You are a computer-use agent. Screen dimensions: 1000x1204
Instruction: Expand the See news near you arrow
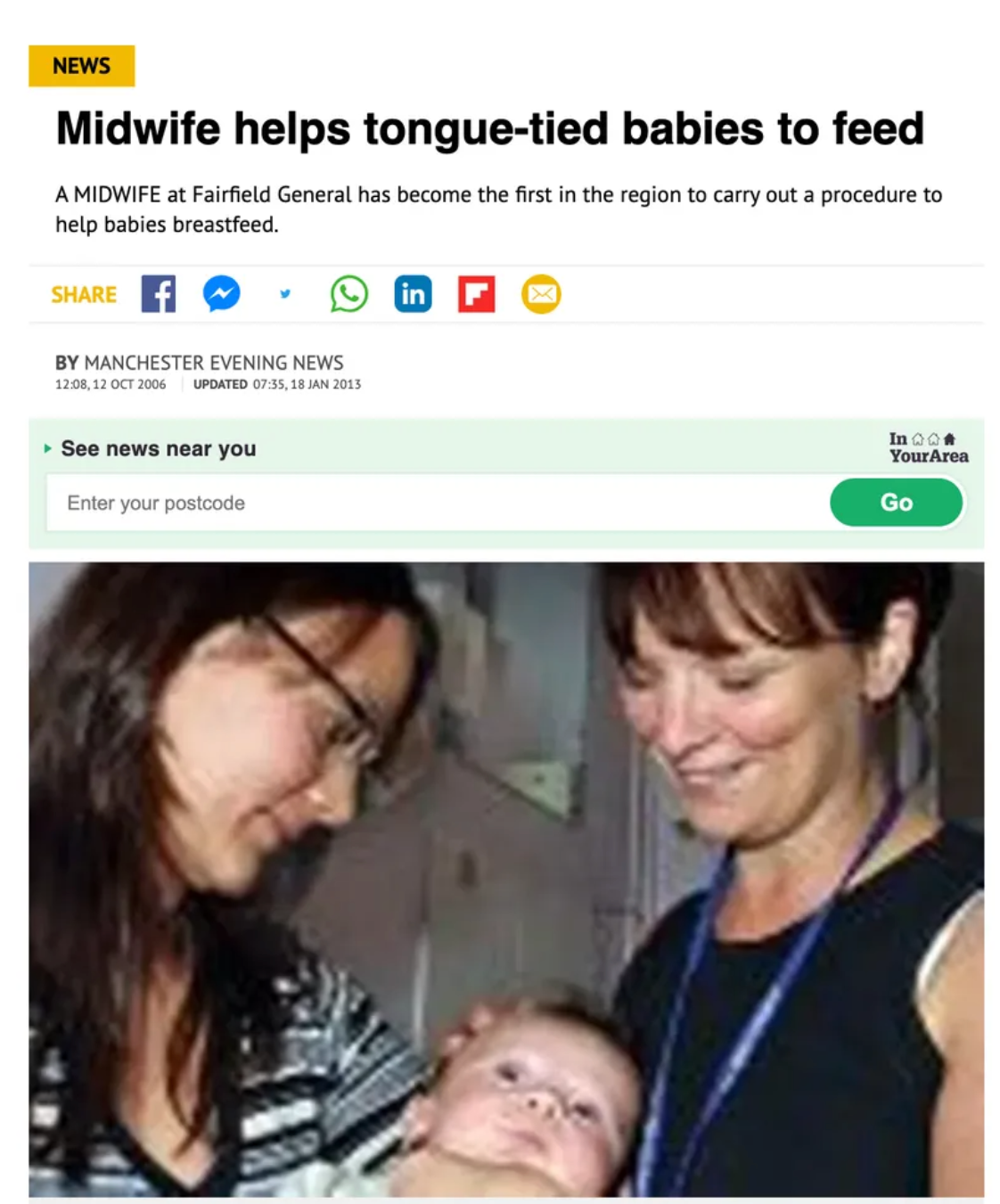coord(48,448)
